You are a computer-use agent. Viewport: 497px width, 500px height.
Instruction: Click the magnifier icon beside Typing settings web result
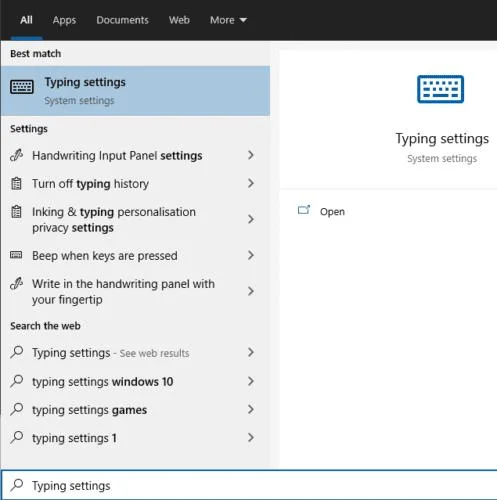click(x=17, y=352)
